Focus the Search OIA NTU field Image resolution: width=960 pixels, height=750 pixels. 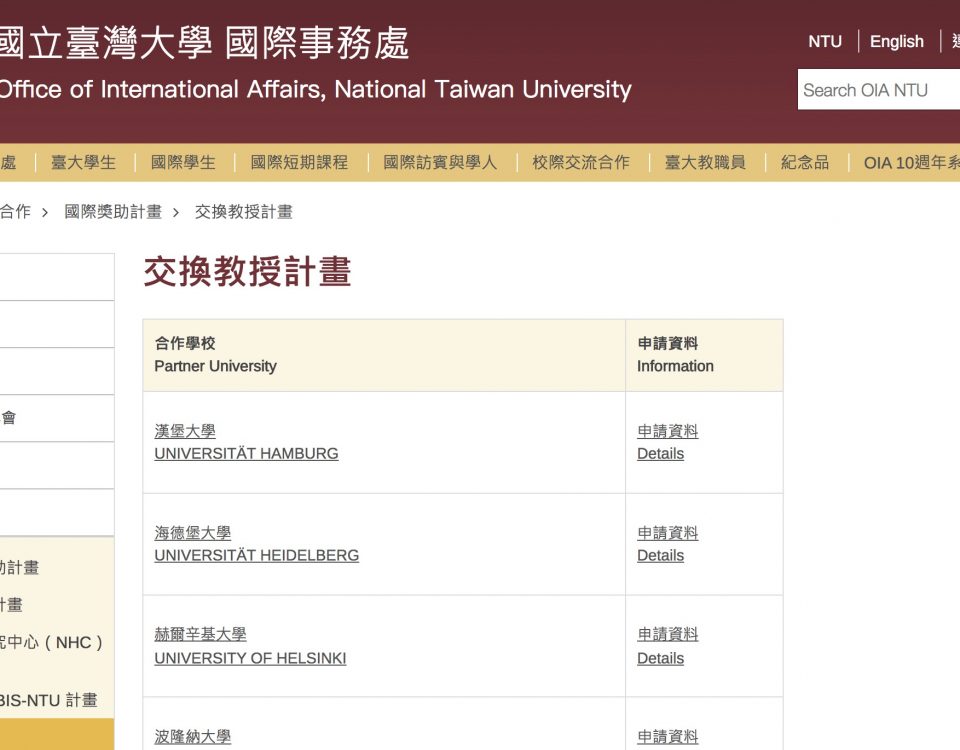[879, 90]
